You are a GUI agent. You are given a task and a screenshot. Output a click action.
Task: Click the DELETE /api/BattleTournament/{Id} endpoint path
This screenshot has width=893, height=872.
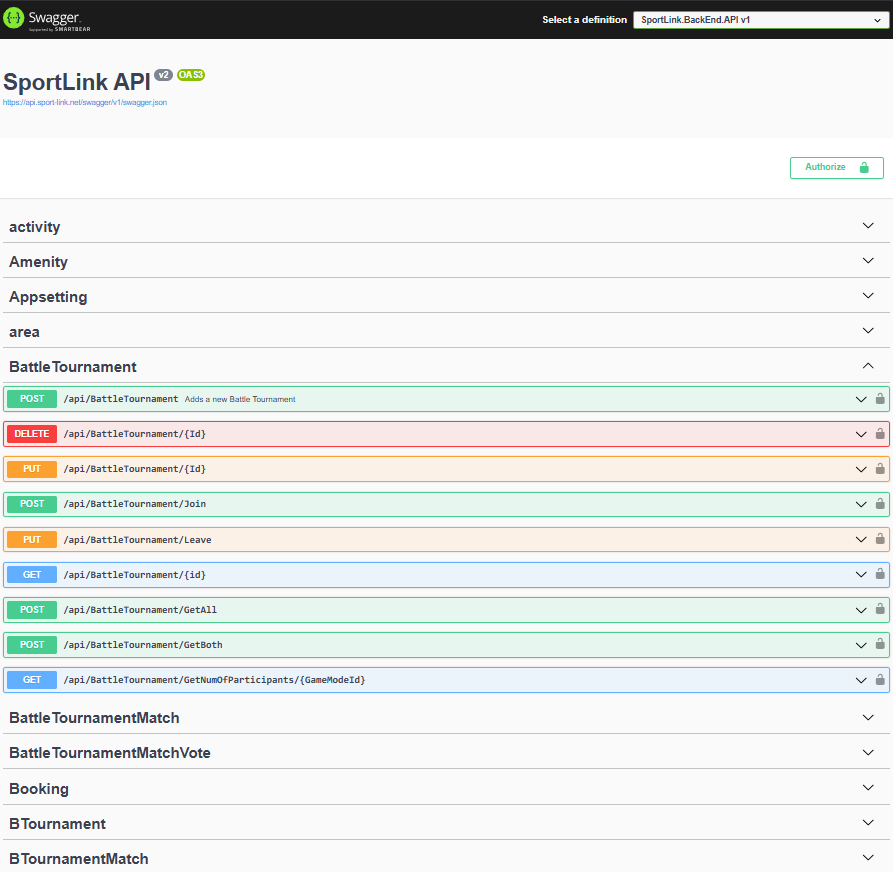point(135,434)
